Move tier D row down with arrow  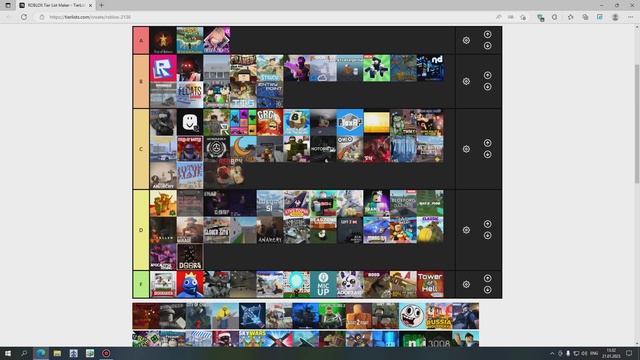[x=487, y=235]
